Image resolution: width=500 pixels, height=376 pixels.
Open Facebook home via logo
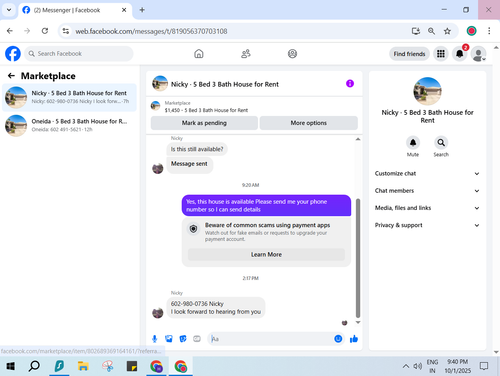(x=13, y=54)
